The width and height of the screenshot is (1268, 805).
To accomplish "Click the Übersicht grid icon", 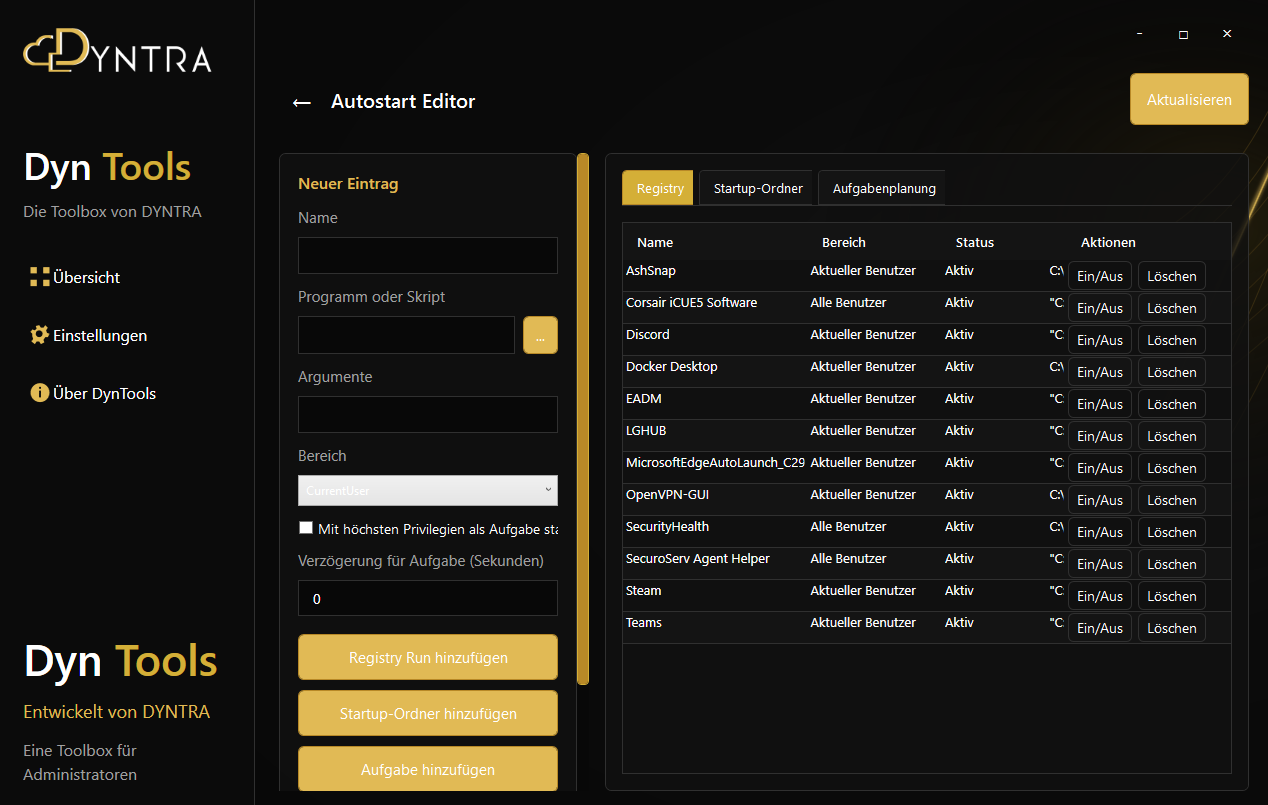I will click(40, 277).
